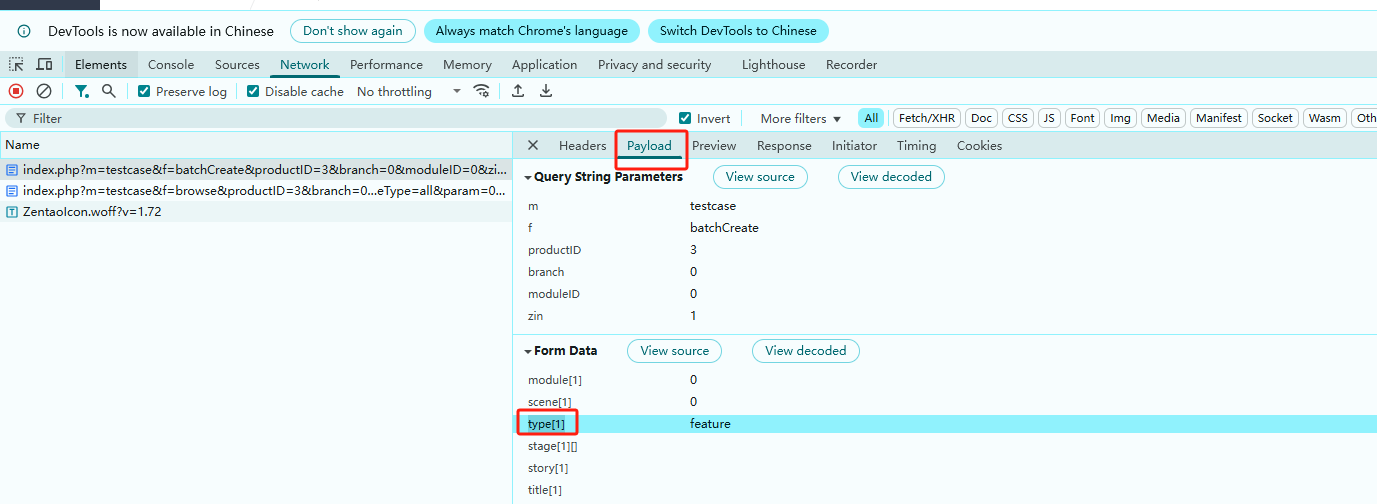
Task: Select the Payload tab
Action: tap(649, 146)
